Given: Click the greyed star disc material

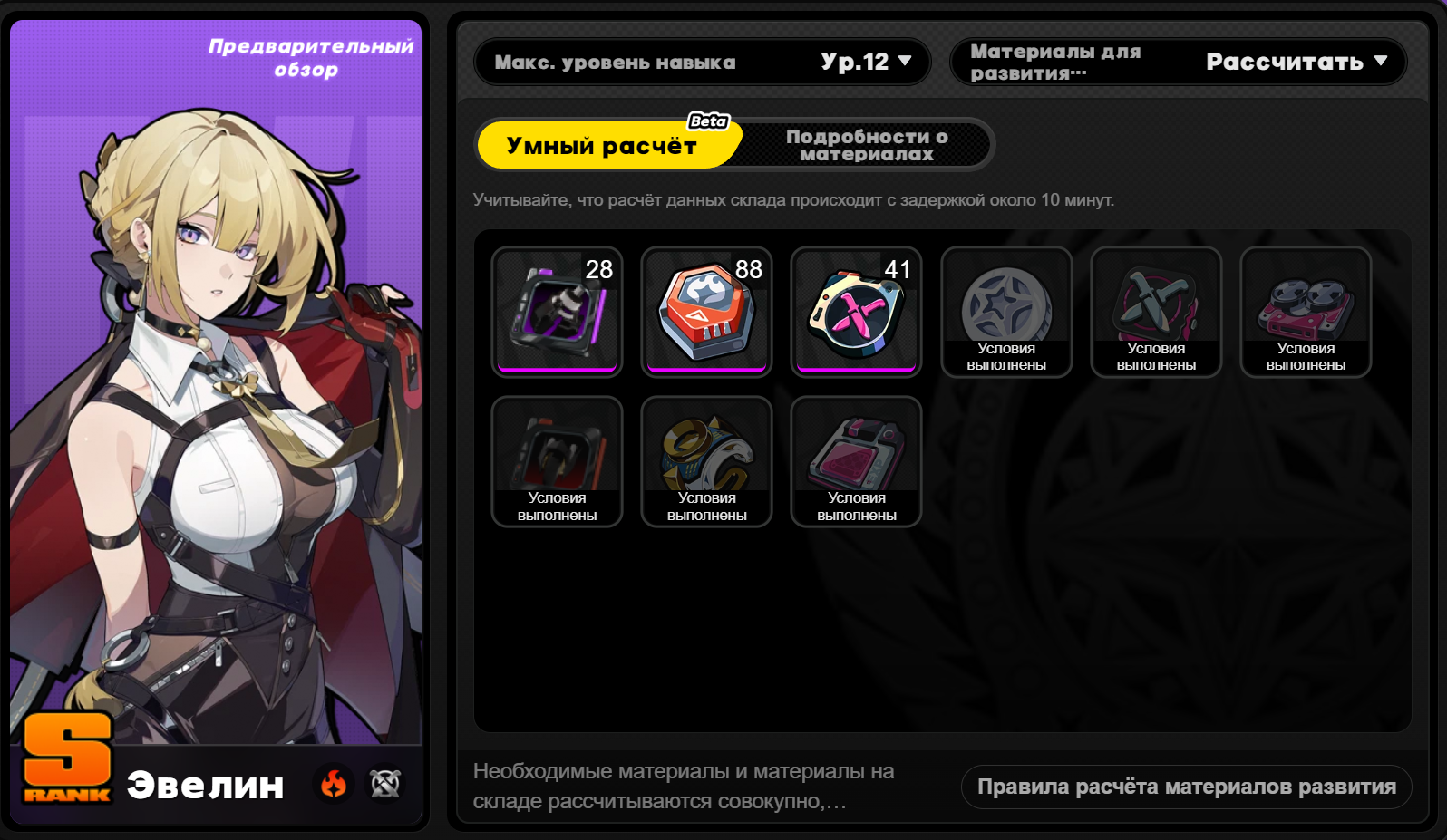Looking at the screenshot, I should 1006,312.
